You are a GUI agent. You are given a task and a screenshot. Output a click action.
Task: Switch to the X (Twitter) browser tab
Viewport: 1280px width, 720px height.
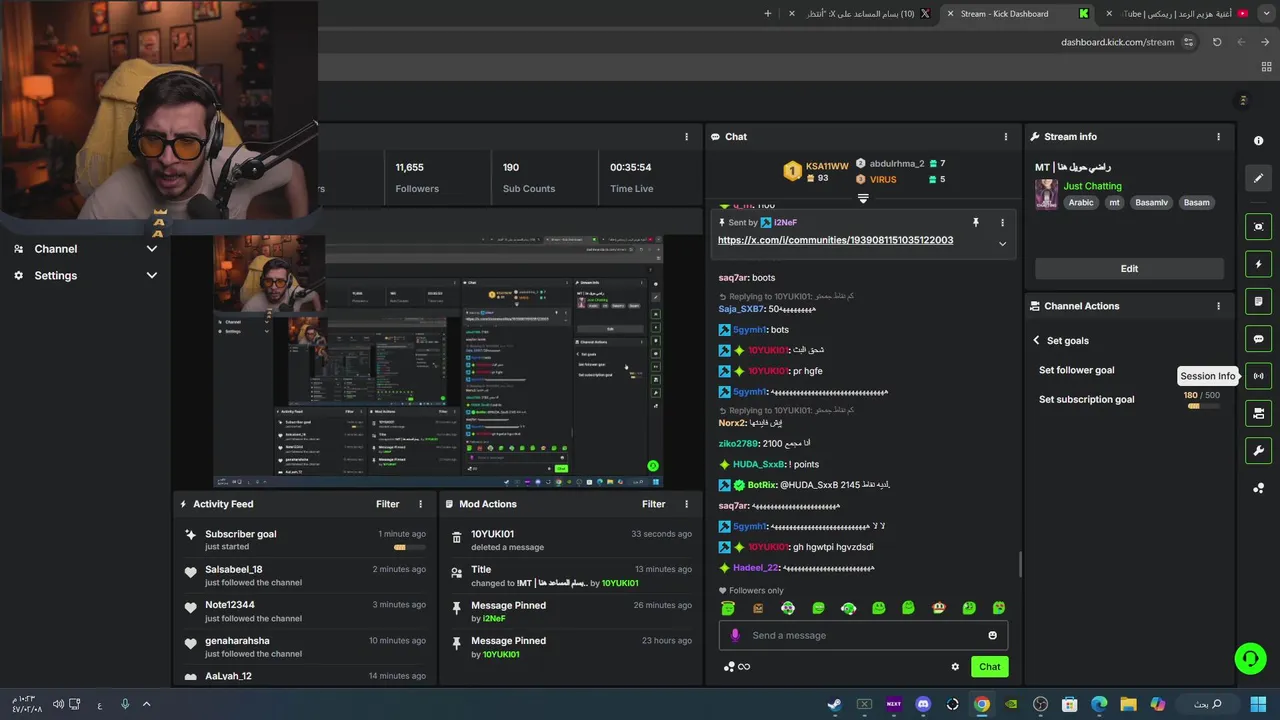pyautogui.click(x=862, y=14)
